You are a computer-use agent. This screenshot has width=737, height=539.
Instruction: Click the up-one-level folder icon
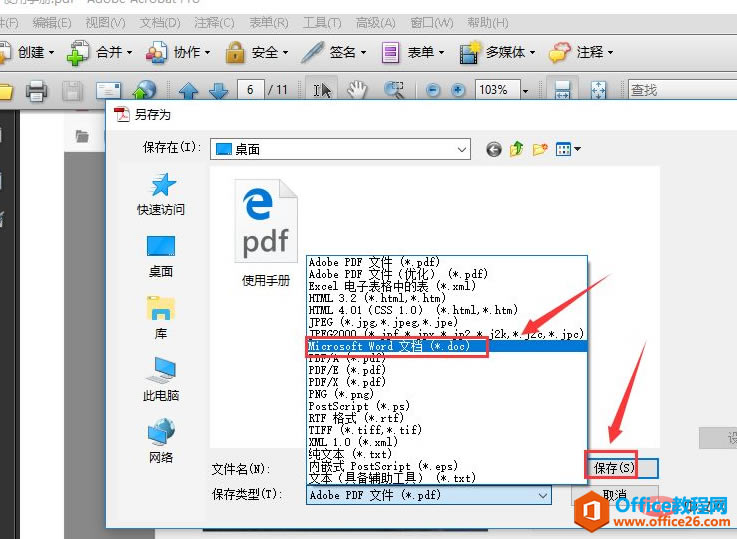[x=517, y=149]
